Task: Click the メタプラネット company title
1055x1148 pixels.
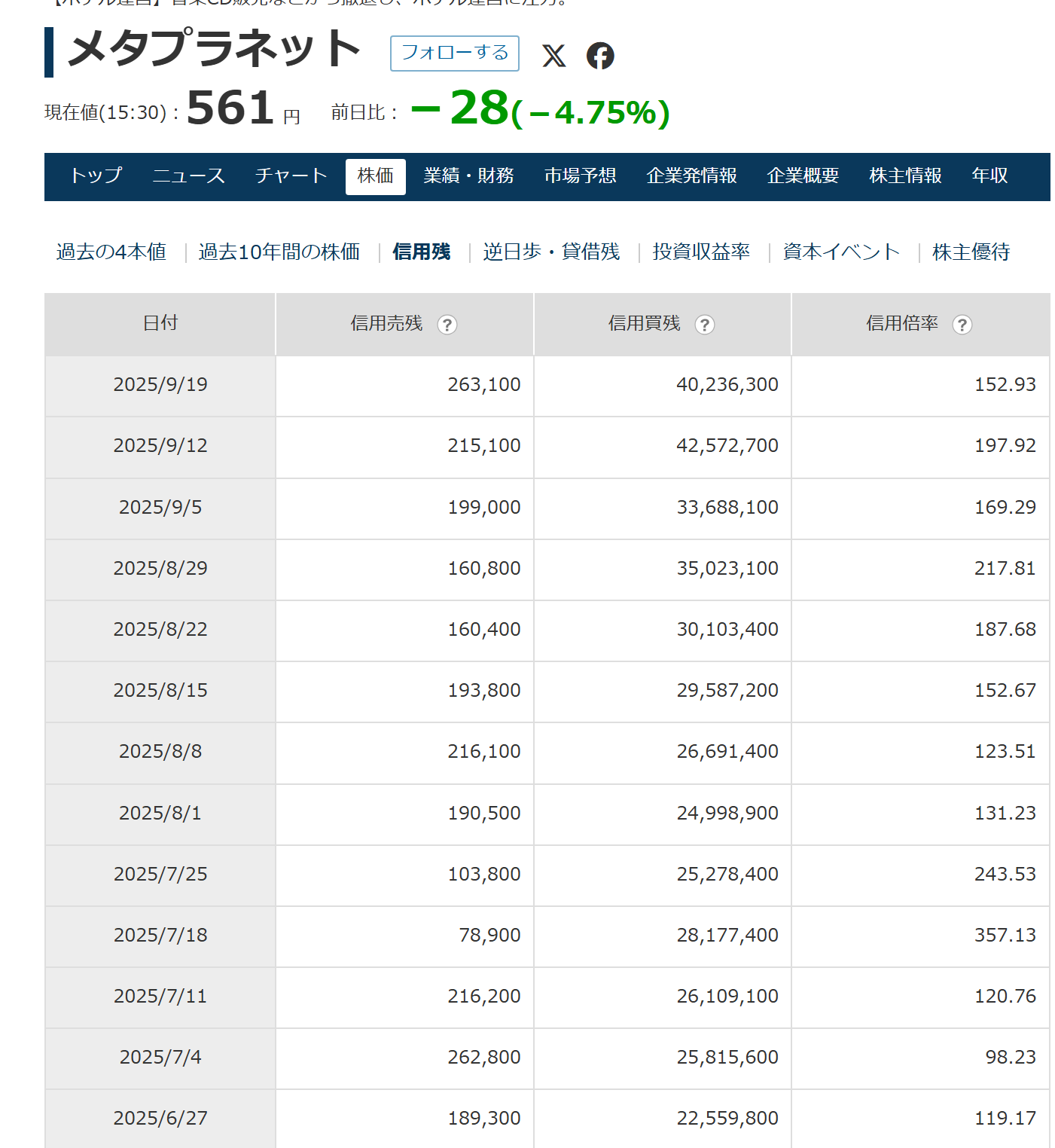Action: click(x=215, y=50)
